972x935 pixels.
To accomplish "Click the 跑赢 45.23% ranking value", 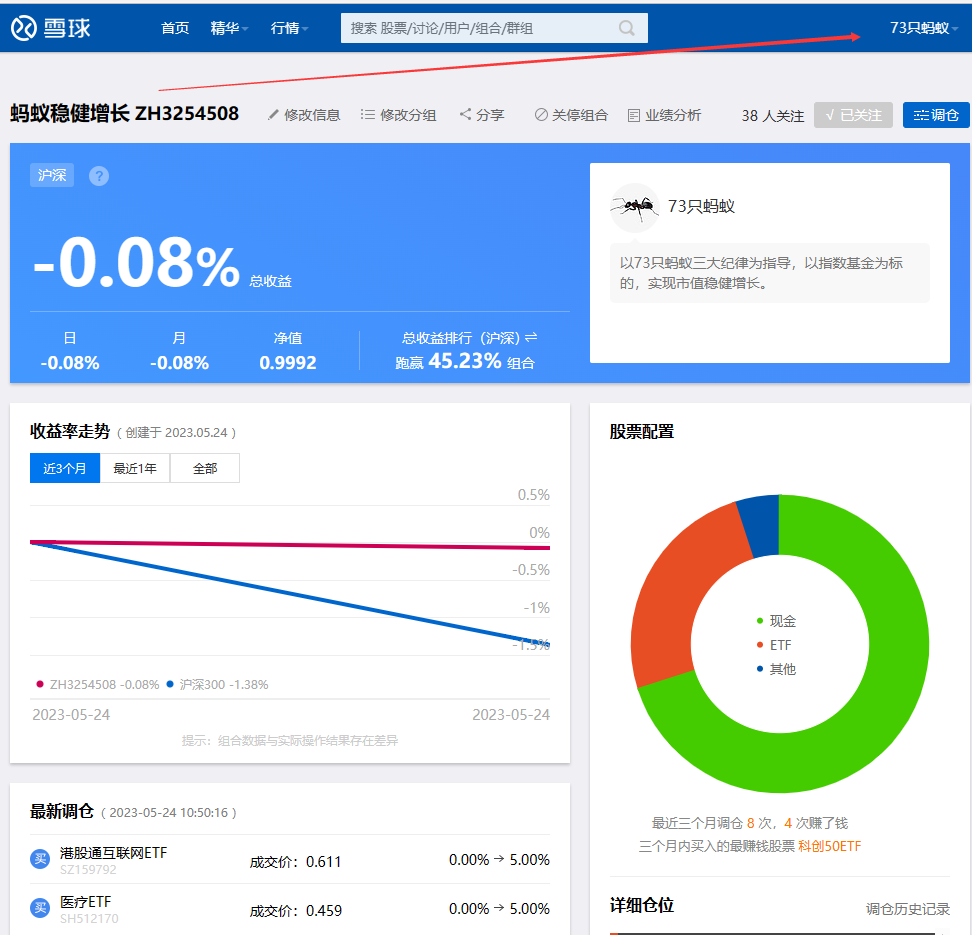I will pos(465,361).
